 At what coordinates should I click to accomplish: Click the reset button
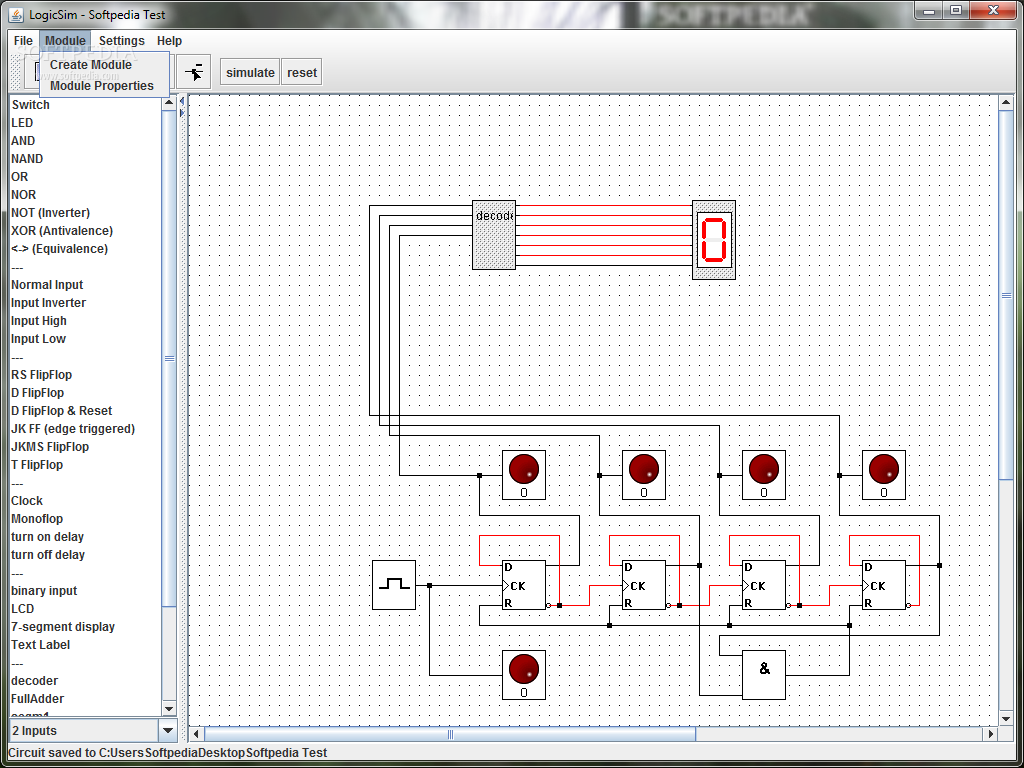point(302,72)
